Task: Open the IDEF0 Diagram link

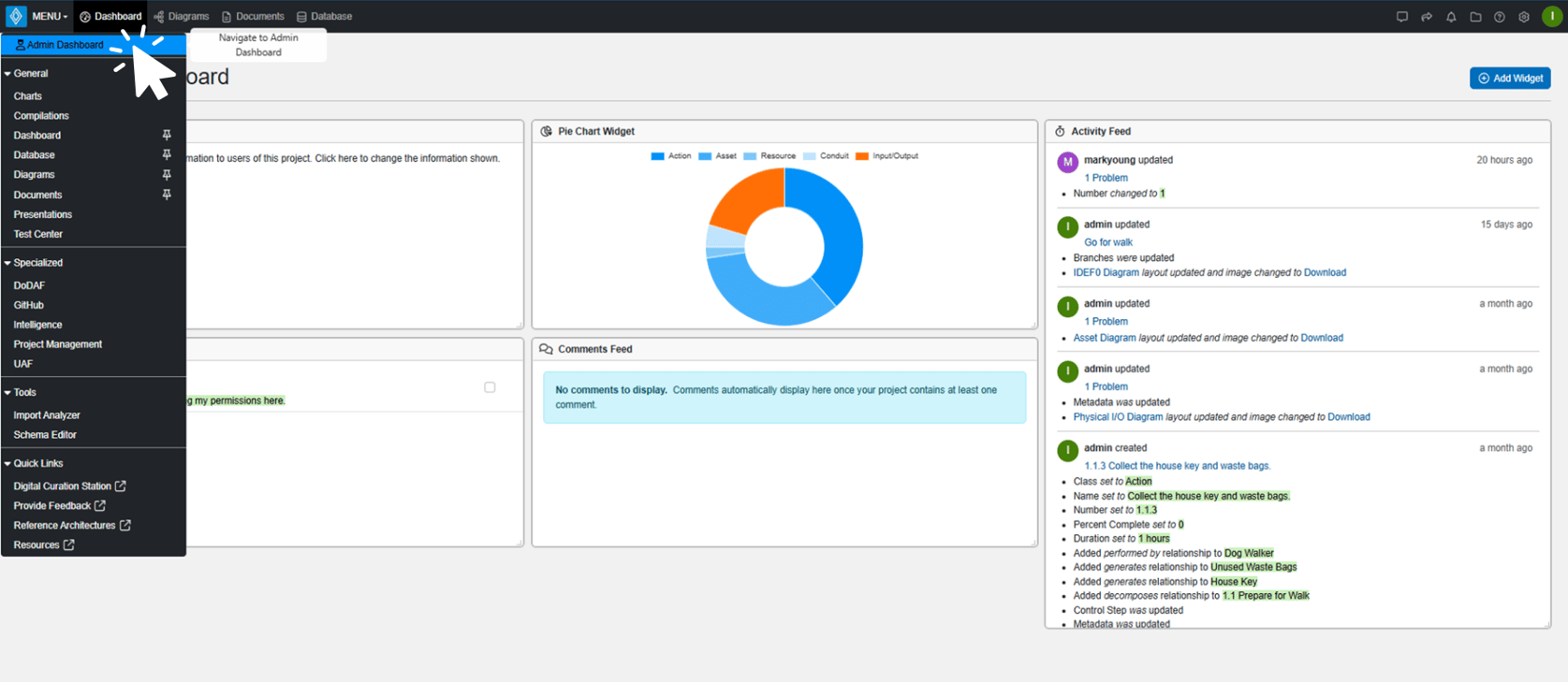Action: [x=1106, y=273]
